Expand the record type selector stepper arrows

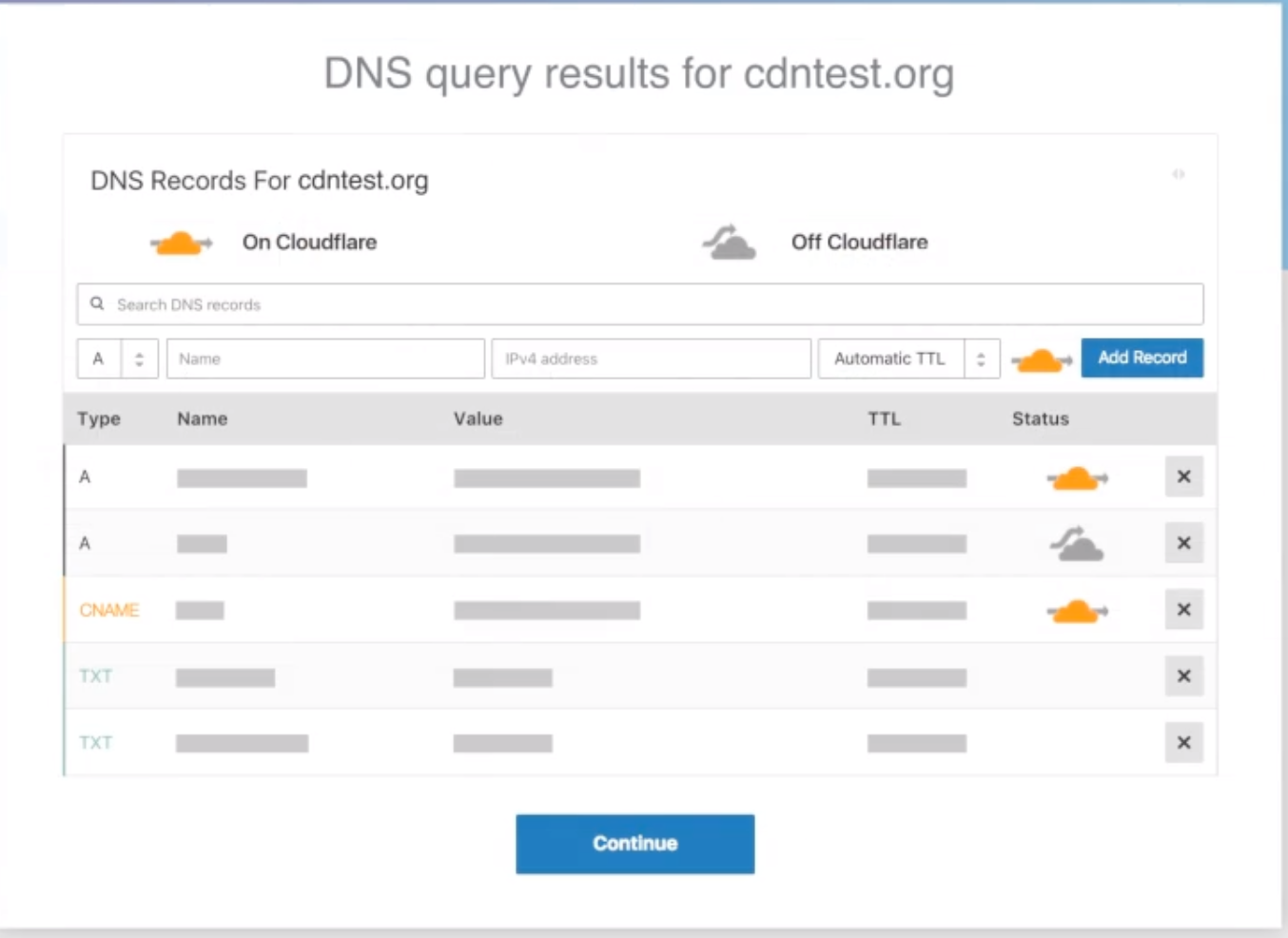tap(139, 359)
